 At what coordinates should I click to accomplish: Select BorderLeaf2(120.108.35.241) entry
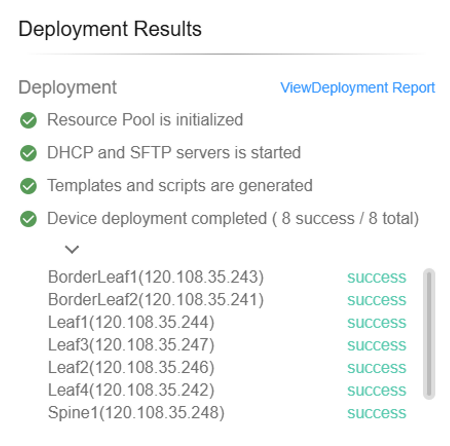[156, 299]
